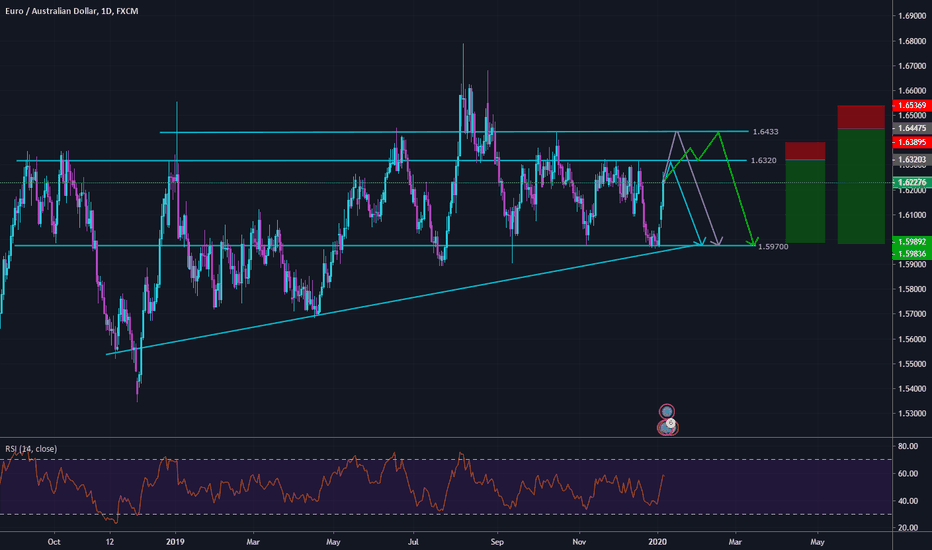
Task: Click the 1.54000 price axis label
Action: pyautogui.click(x=912, y=389)
